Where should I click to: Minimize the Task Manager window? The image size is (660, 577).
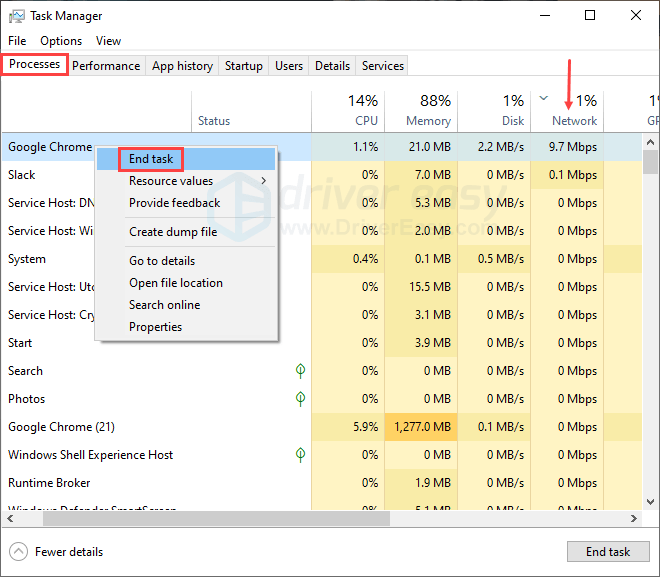click(x=545, y=16)
